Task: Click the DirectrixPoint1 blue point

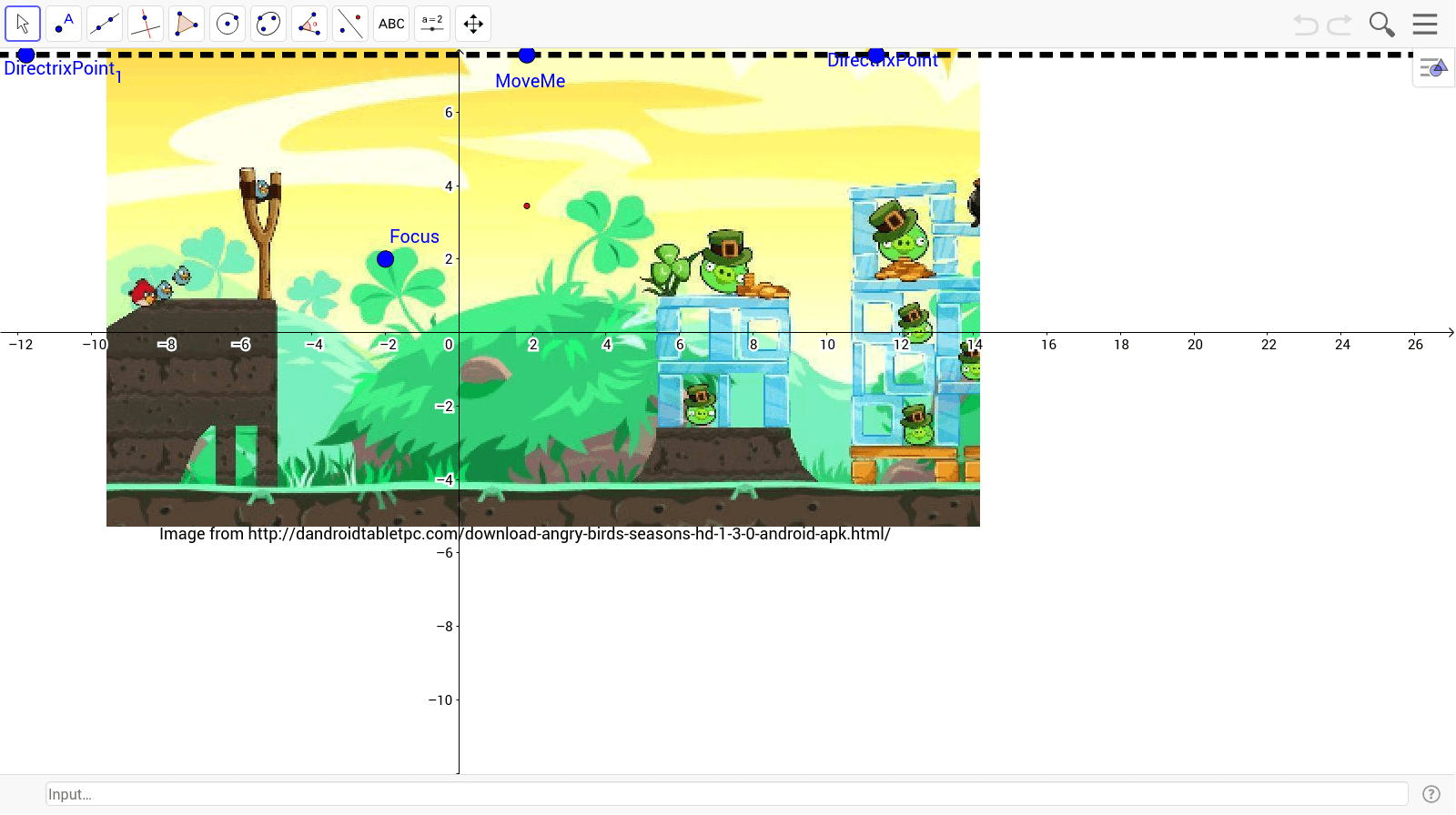Action: pos(26,55)
